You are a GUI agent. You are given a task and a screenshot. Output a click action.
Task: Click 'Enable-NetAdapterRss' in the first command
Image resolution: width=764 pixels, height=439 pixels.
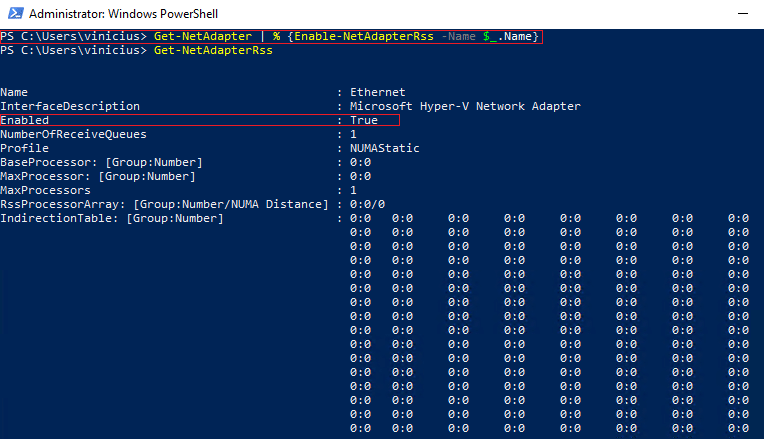click(363, 36)
